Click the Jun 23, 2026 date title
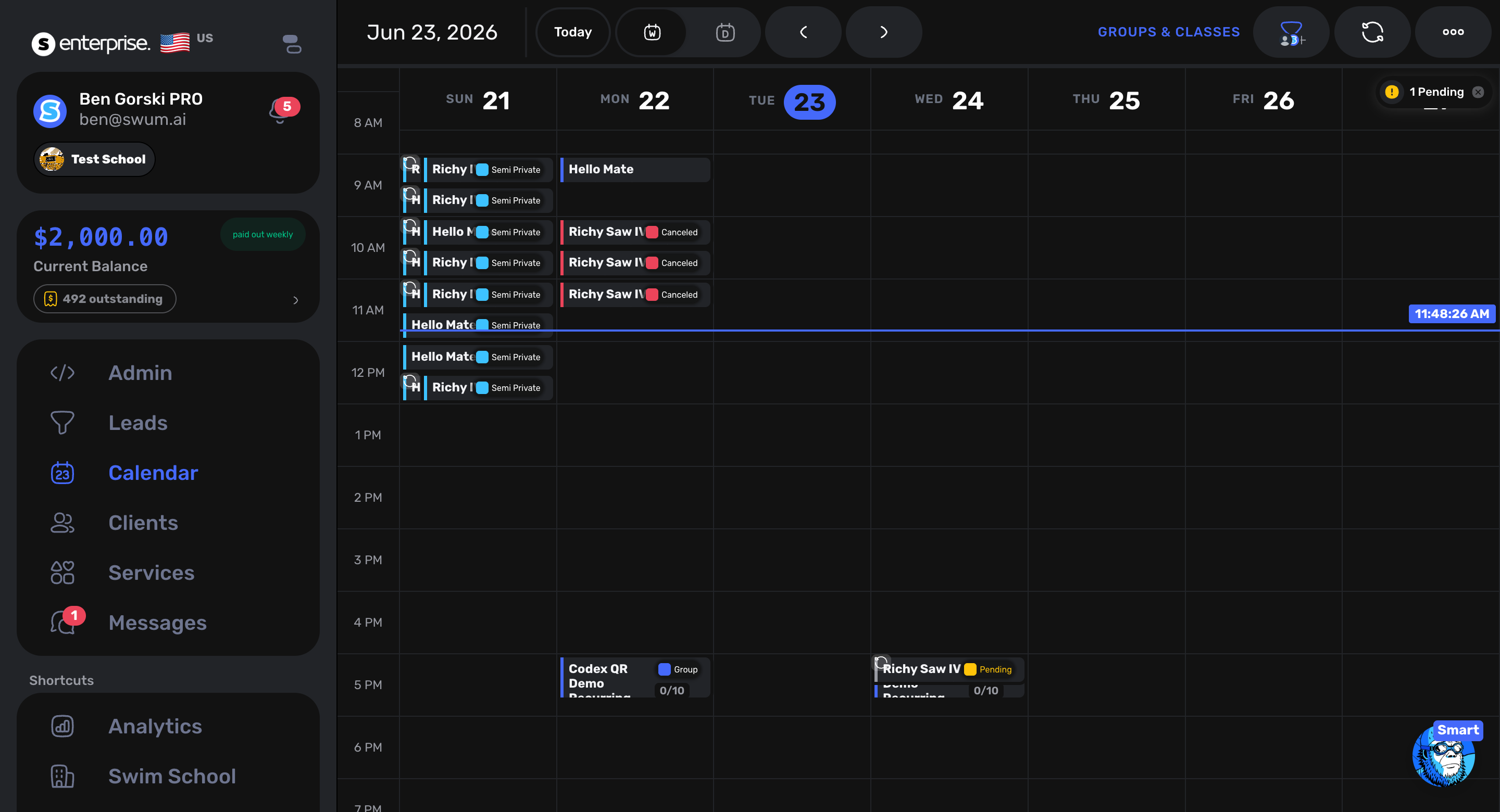Viewport: 1500px width, 812px height. [431, 32]
